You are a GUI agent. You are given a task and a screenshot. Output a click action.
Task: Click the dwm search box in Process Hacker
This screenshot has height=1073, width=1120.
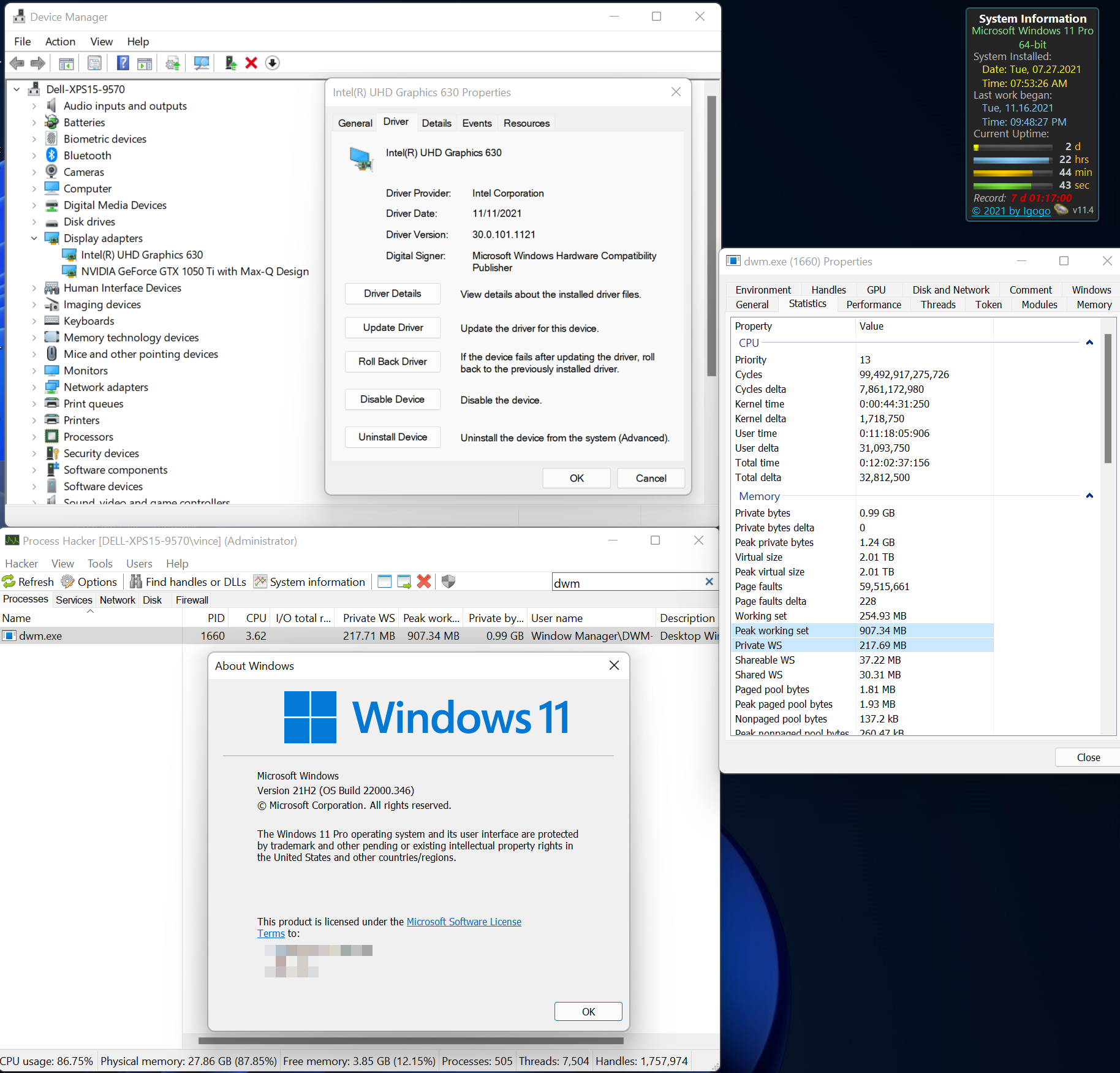coord(625,582)
